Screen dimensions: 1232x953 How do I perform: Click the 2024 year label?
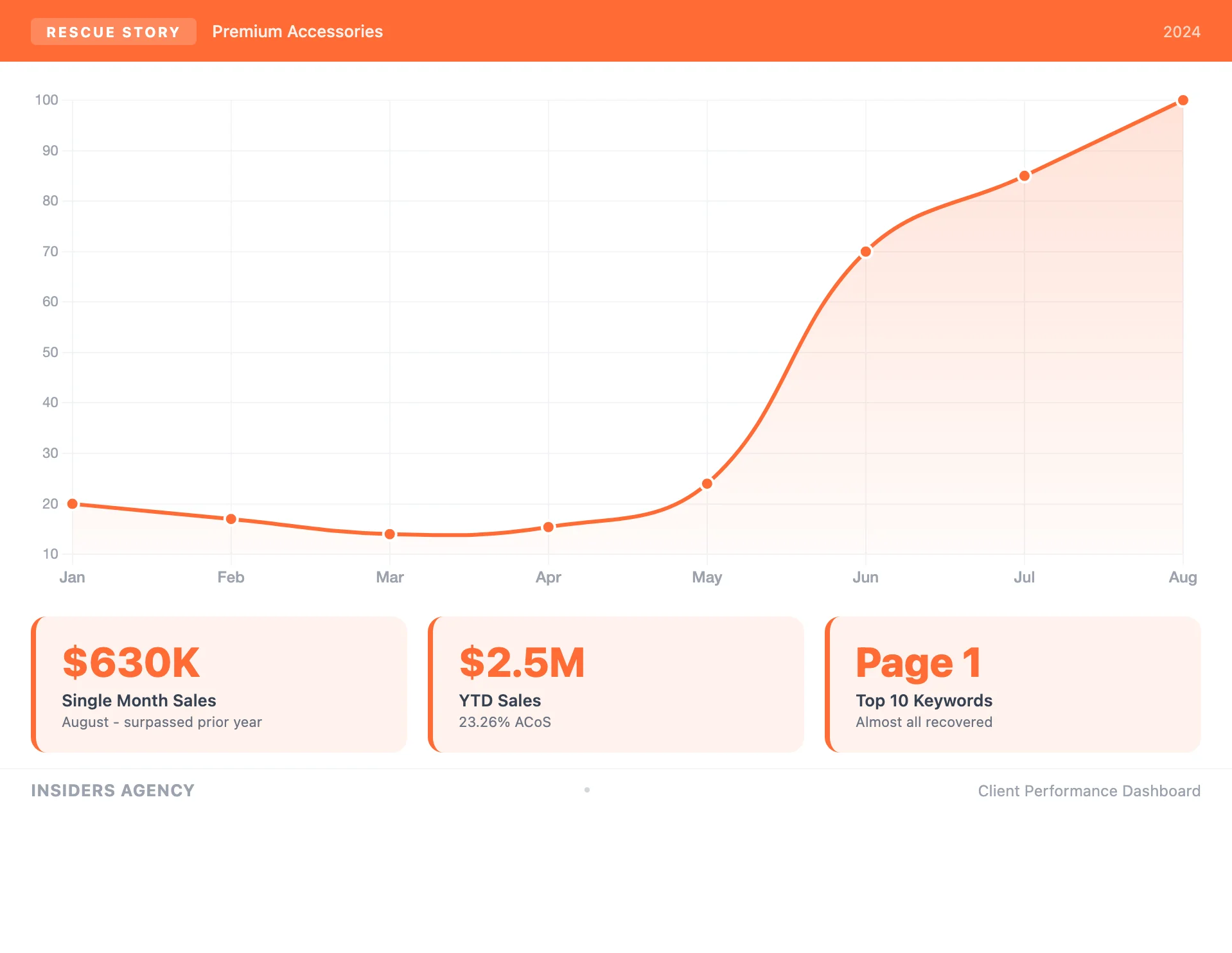click(1181, 32)
